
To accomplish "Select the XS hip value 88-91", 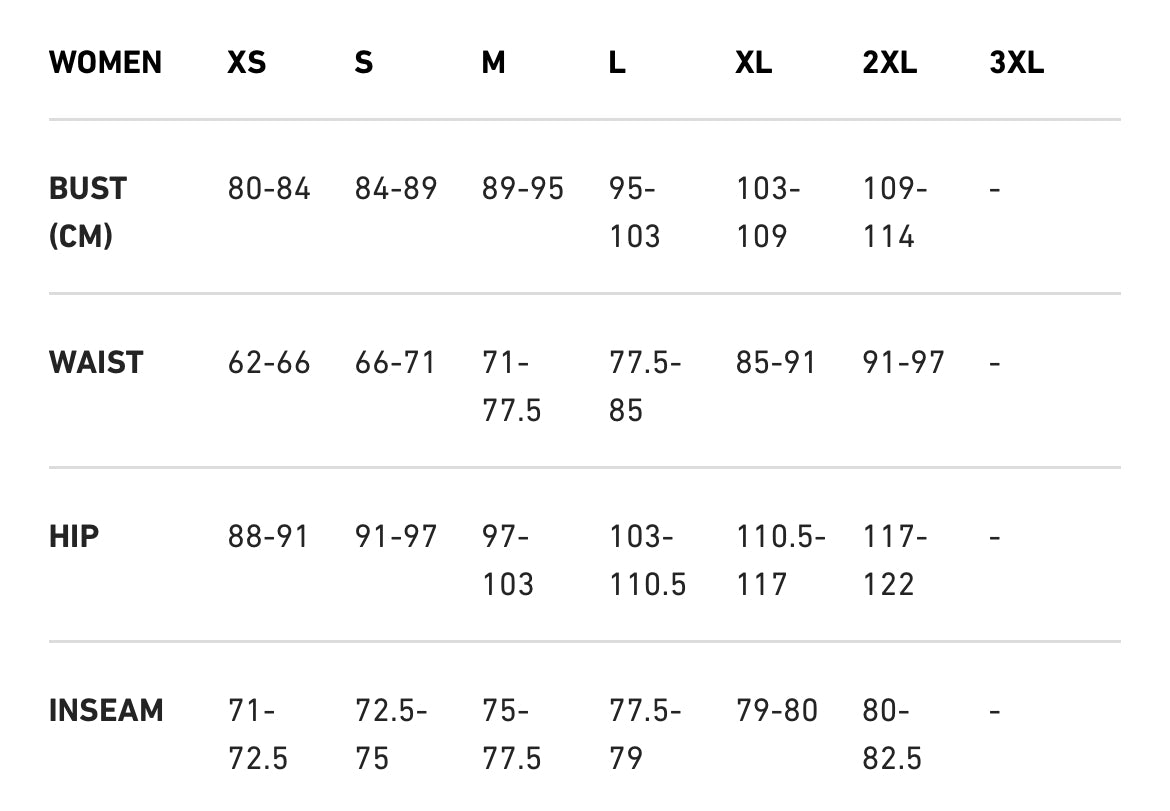I will coord(269,536).
